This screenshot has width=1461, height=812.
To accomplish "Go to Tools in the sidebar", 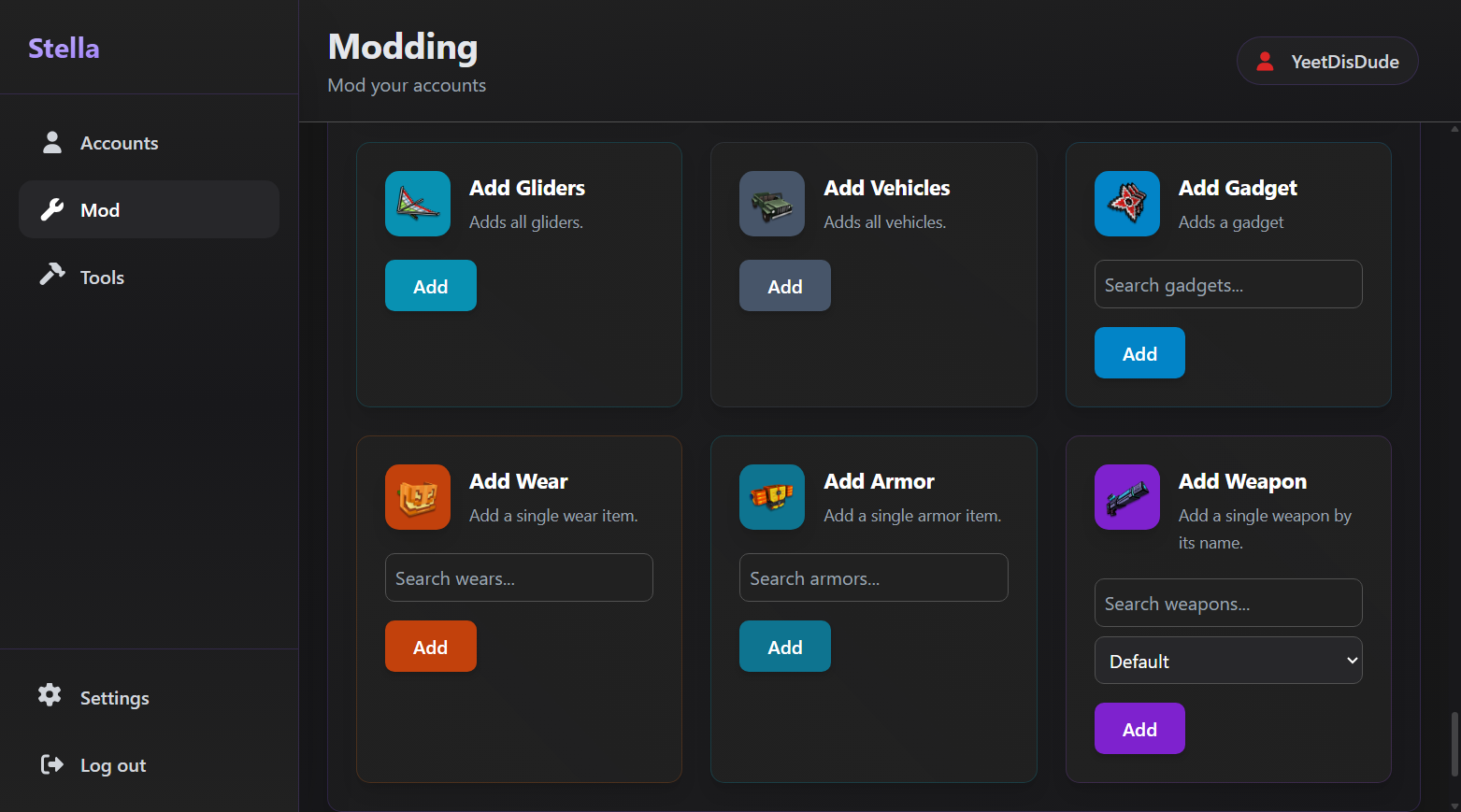I will pos(102,278).
